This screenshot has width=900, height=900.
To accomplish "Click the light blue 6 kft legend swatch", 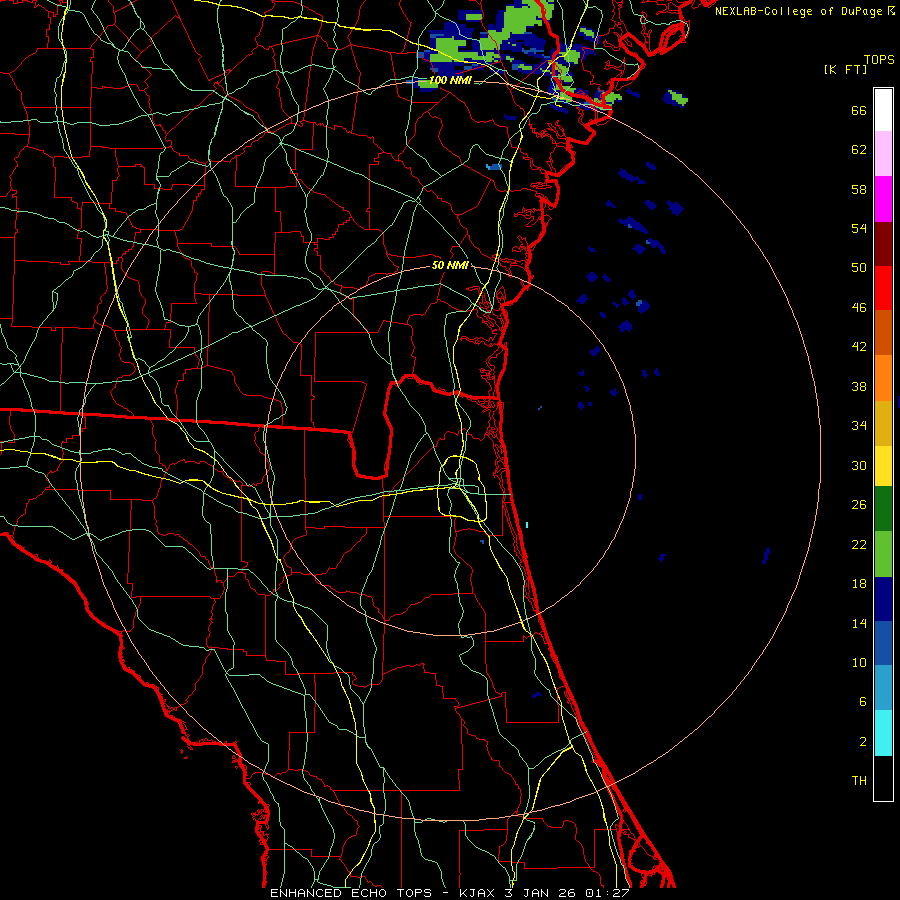I will (883, 688).
